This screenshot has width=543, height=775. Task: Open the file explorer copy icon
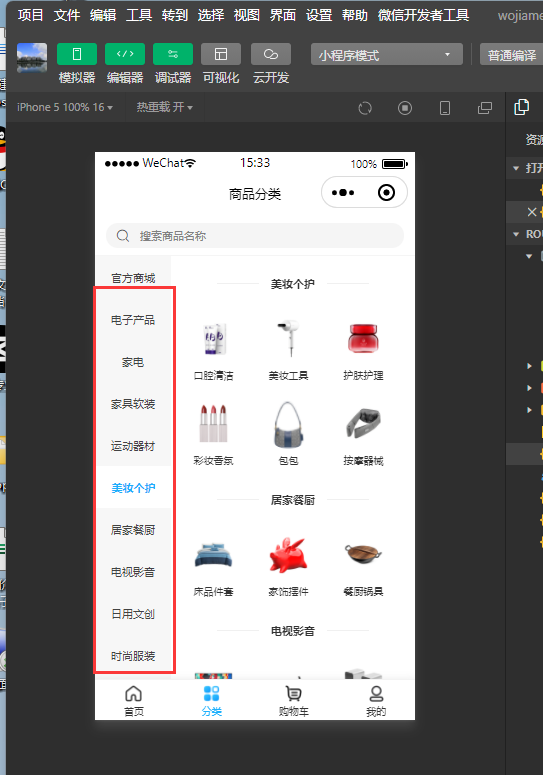point(522,107)
